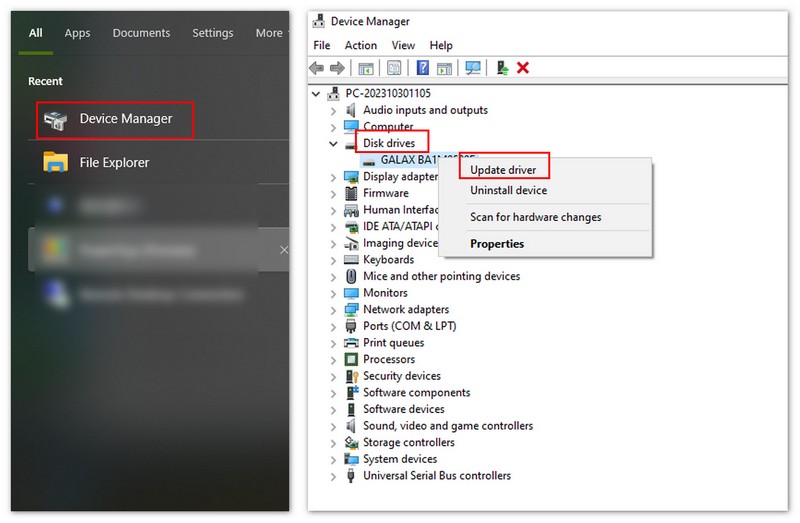Click the Properties toolbar icon
This screenshot has width=800, height=523.
click(395, 68)
